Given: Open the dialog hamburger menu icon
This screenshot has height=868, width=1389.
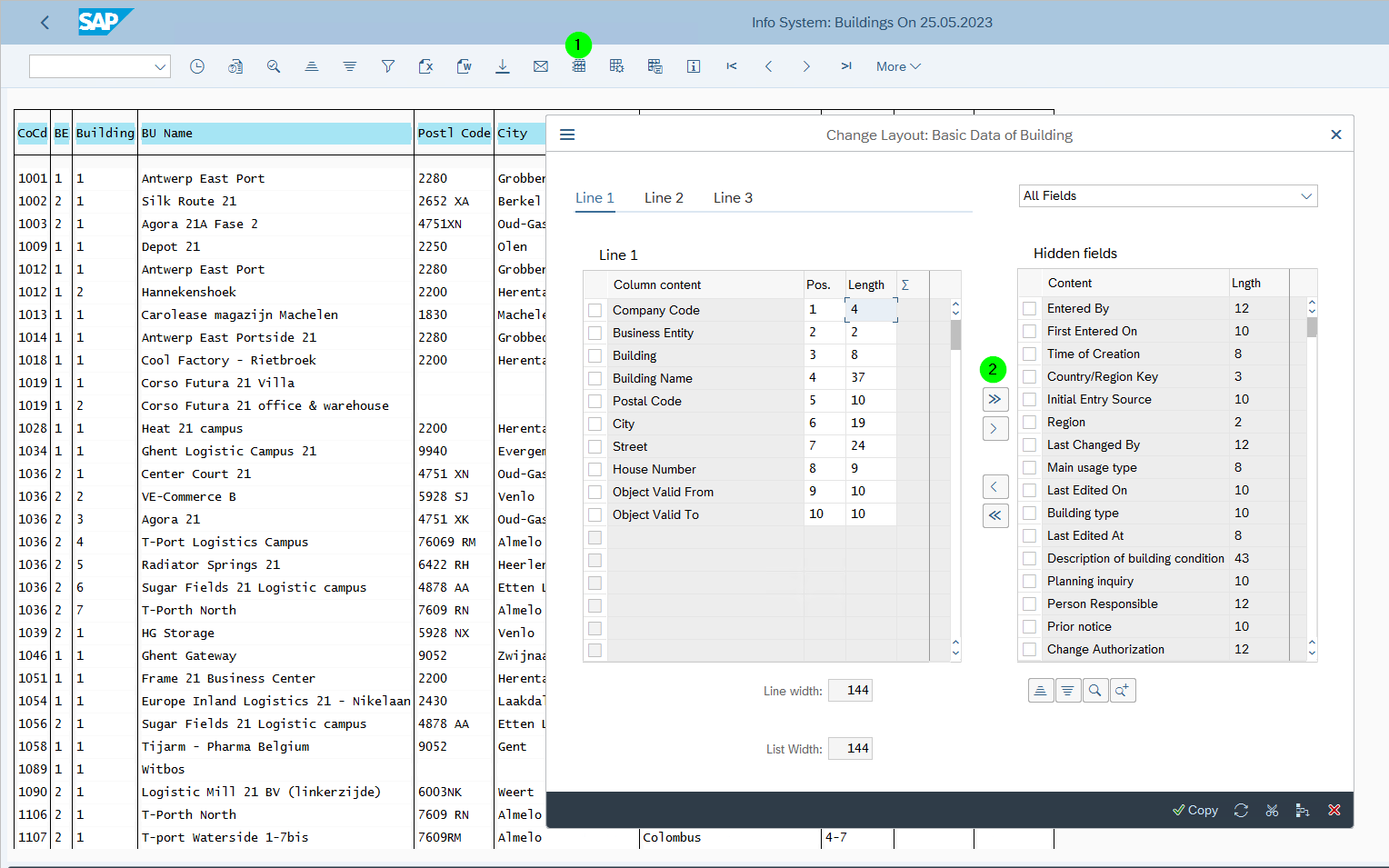Looking at the screenshot, I should pos(567,135).
